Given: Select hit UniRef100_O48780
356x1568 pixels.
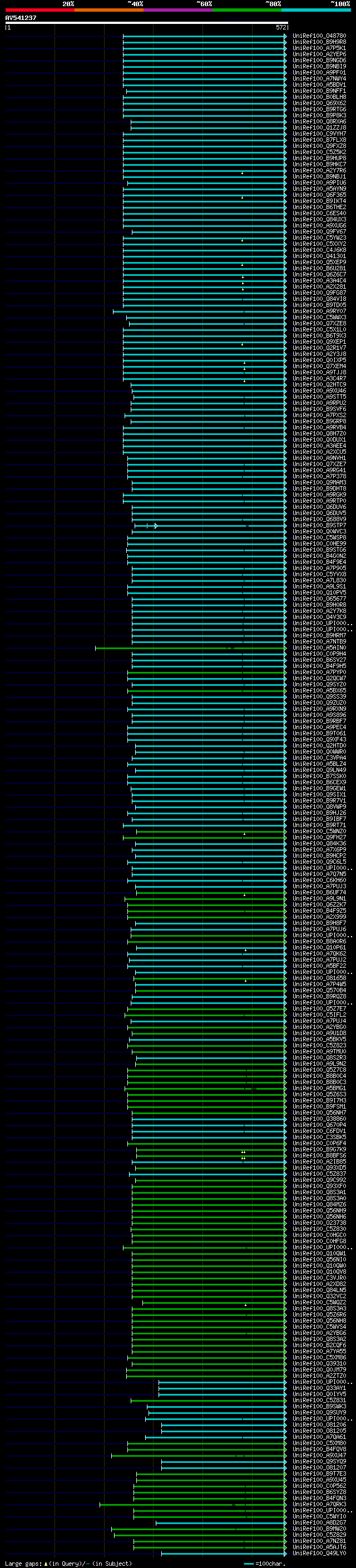Looking at the screenshot, I should 319,36.
